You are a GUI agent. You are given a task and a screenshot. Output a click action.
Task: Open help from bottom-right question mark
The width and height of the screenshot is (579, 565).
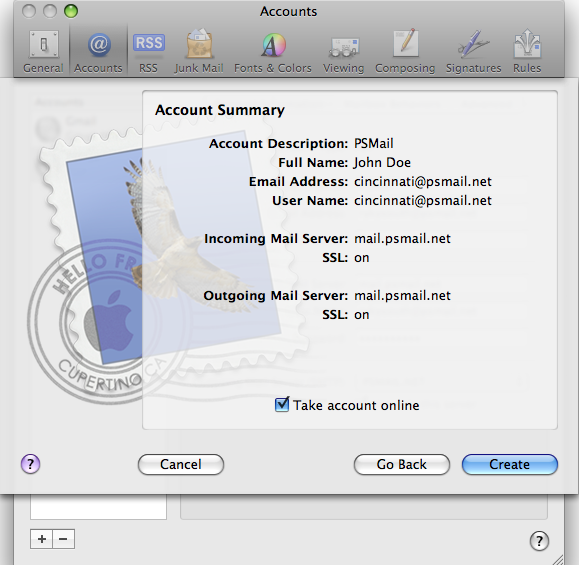point(539,541)
